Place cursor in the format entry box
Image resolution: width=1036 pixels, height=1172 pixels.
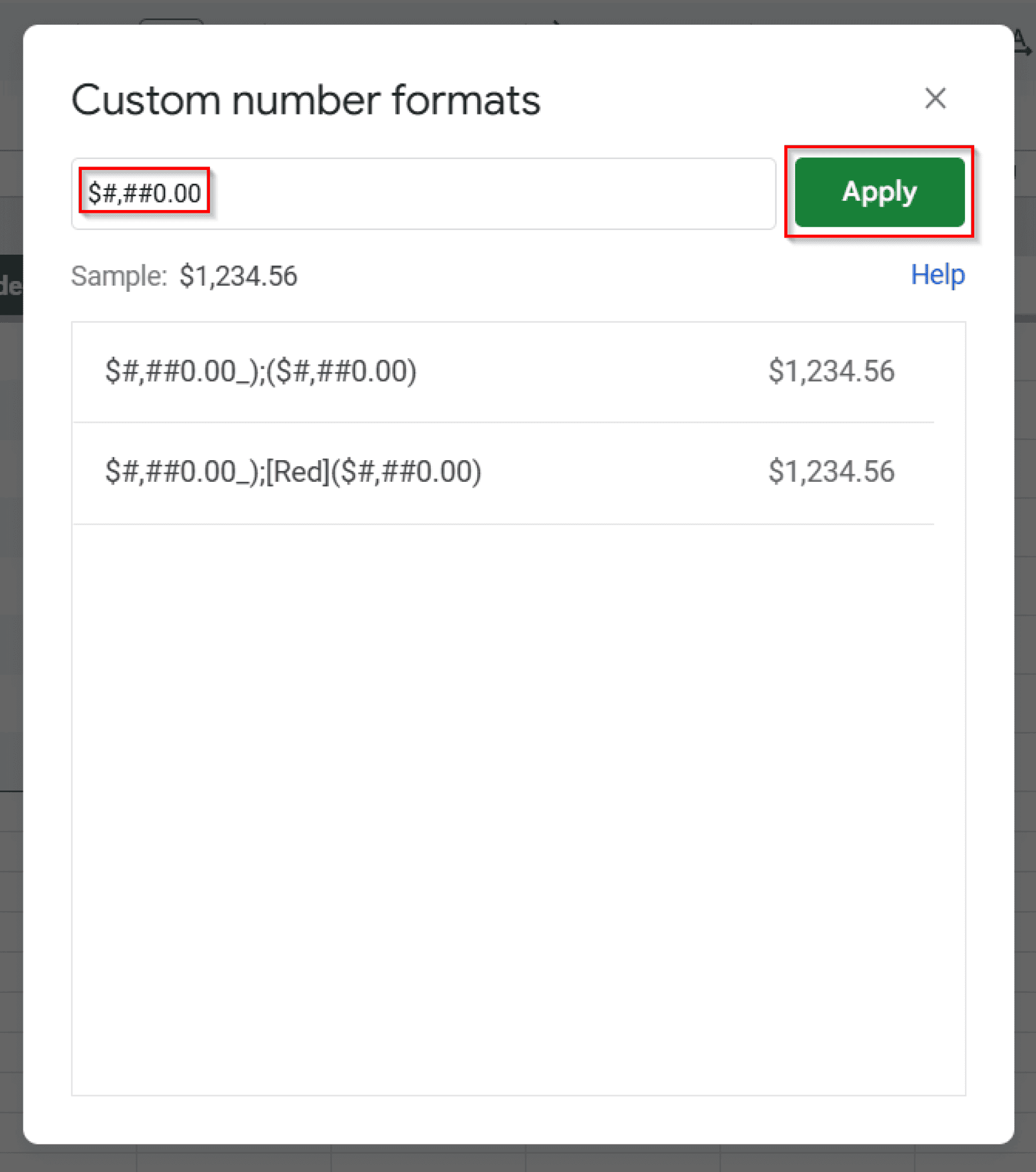[424, 194]
